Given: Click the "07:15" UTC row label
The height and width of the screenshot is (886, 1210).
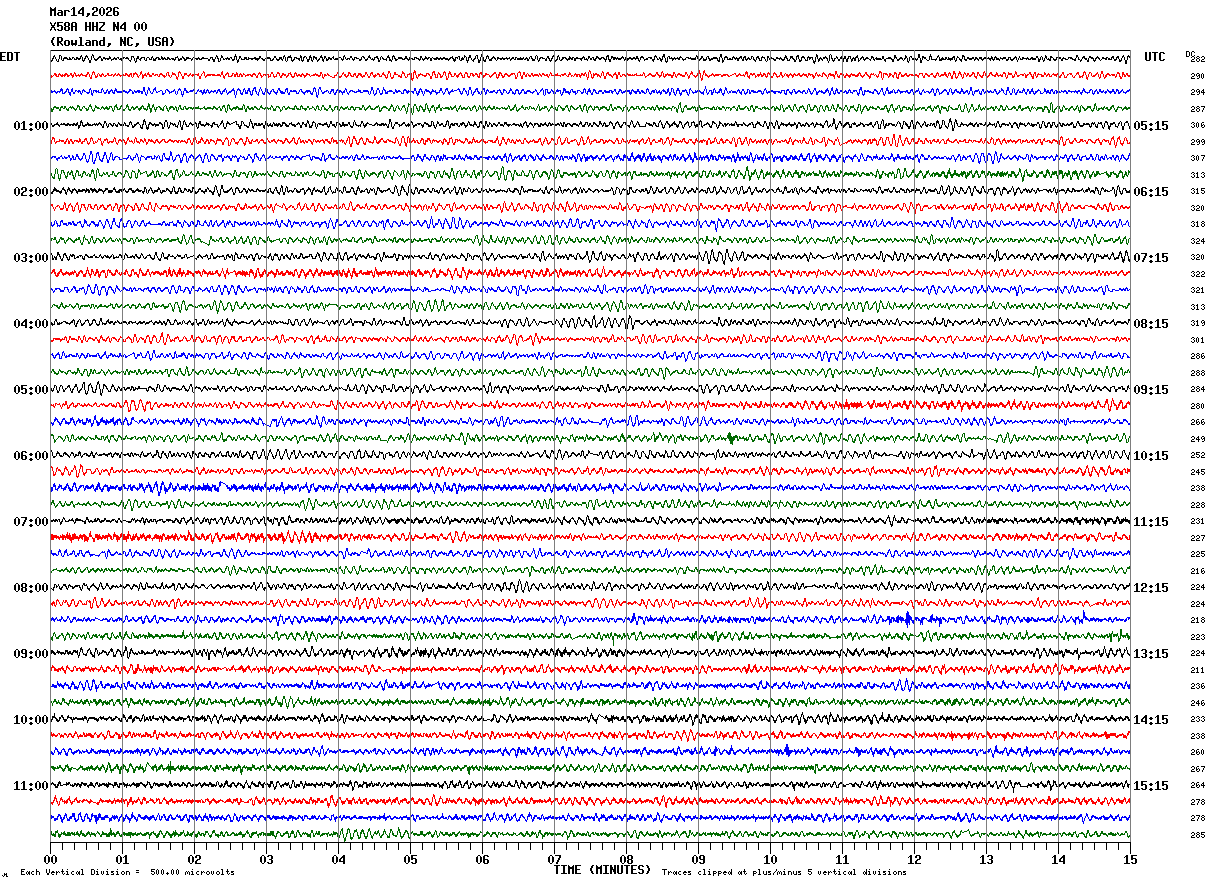Looking at the screenshot, I should point(1151,258).
